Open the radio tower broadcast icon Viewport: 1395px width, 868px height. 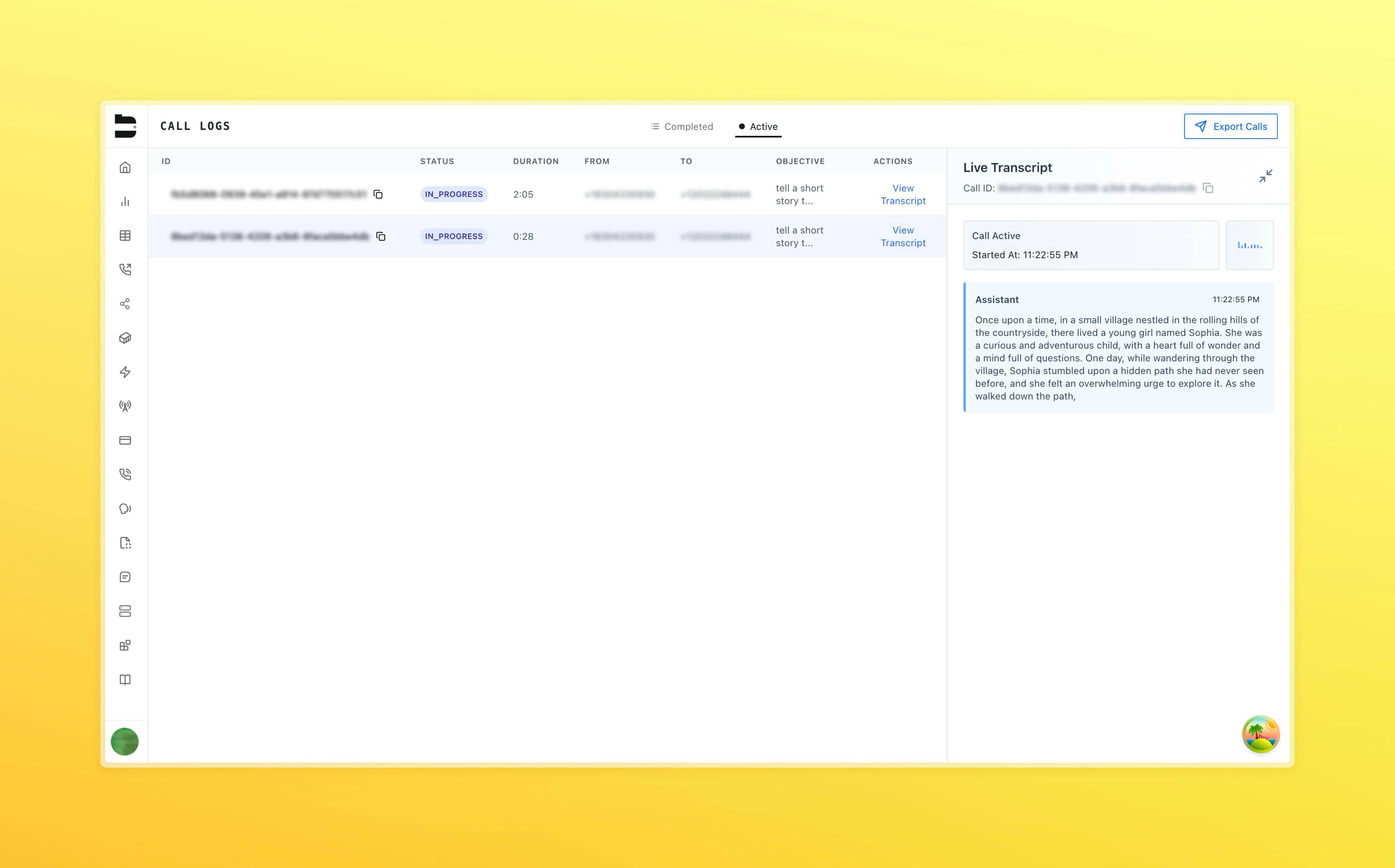(125, 406)
